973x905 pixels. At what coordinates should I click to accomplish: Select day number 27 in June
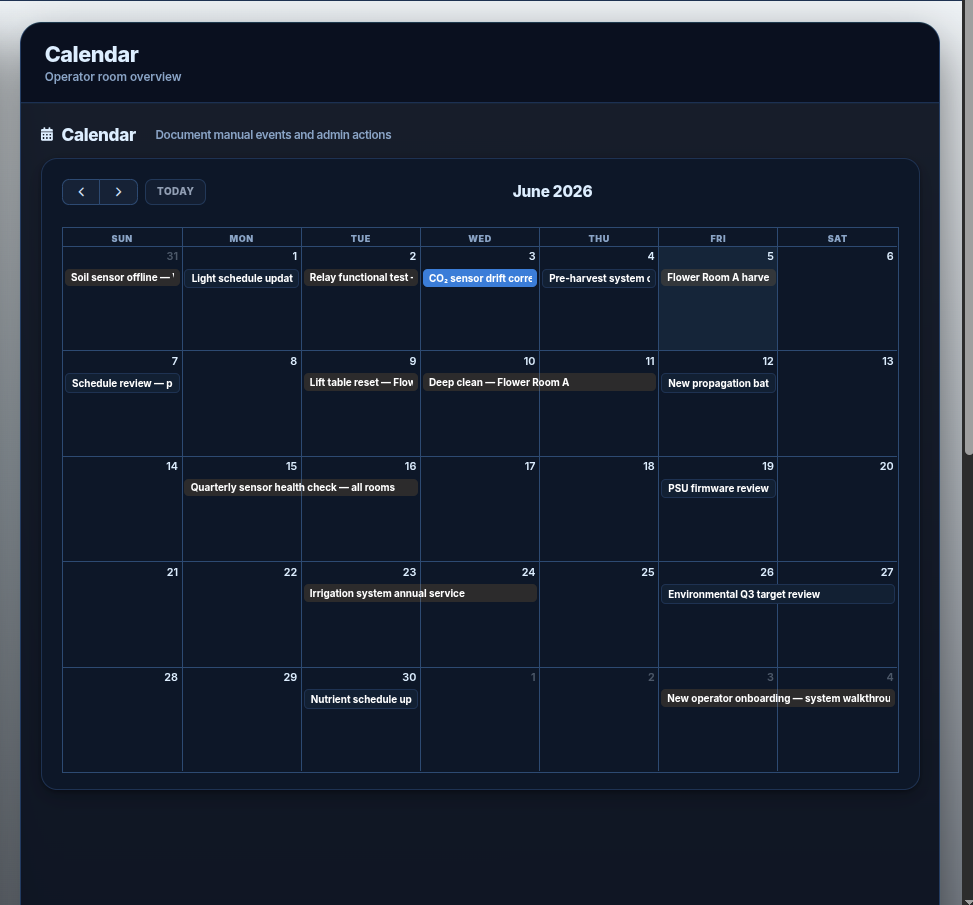887,572
